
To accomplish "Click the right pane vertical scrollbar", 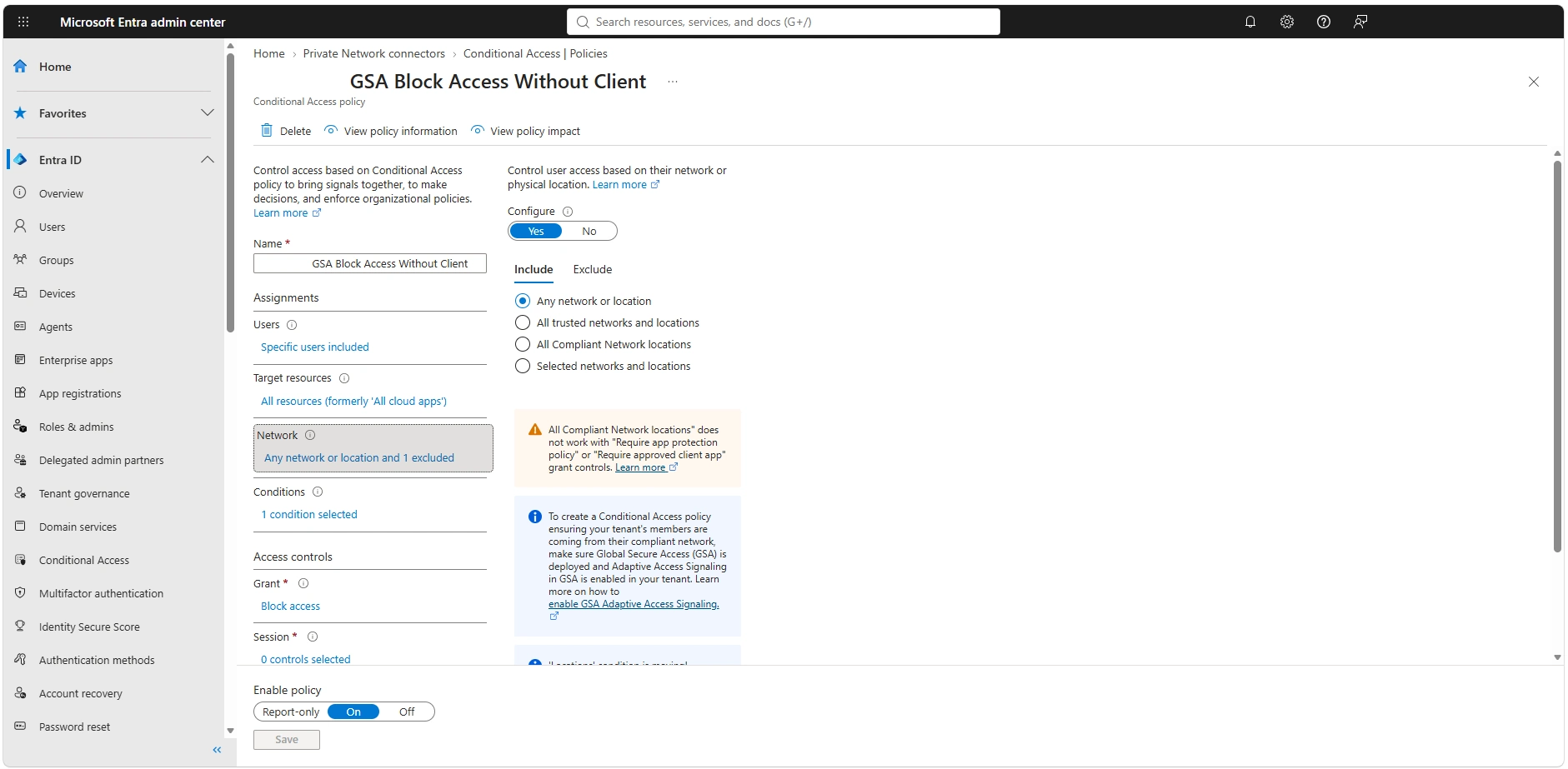I will 1557,357.
